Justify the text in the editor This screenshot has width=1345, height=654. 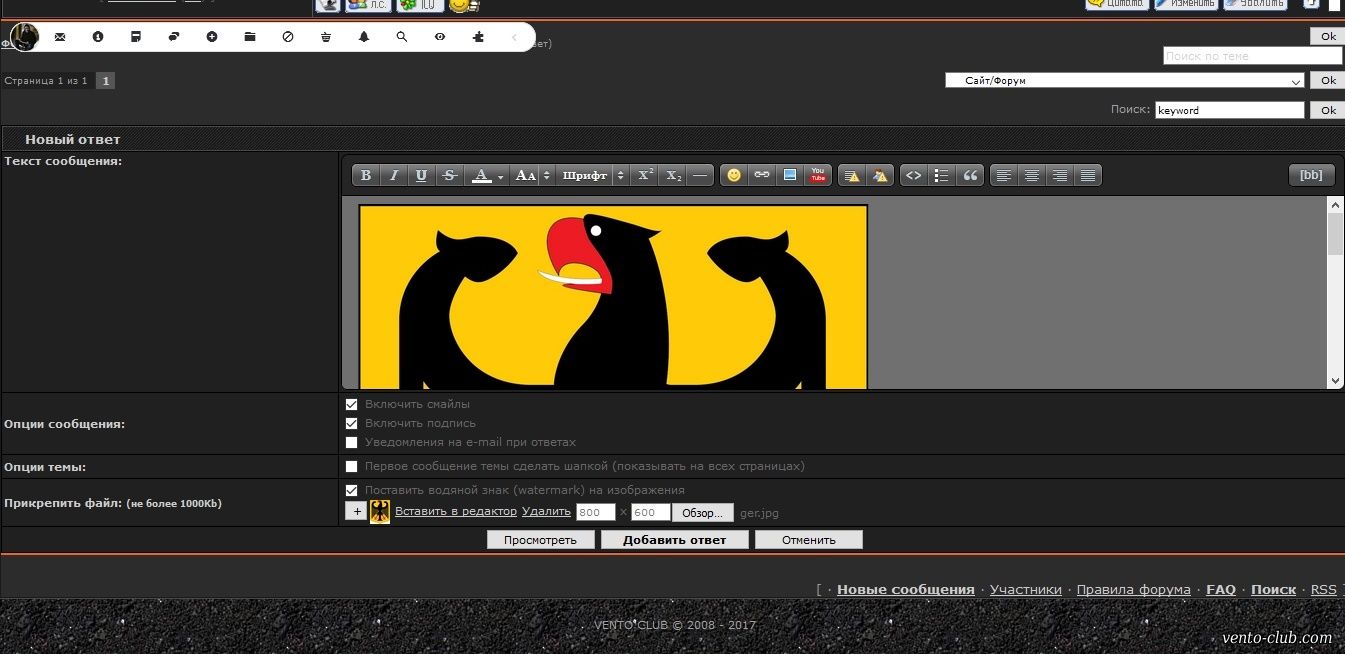click(1088, 175)
